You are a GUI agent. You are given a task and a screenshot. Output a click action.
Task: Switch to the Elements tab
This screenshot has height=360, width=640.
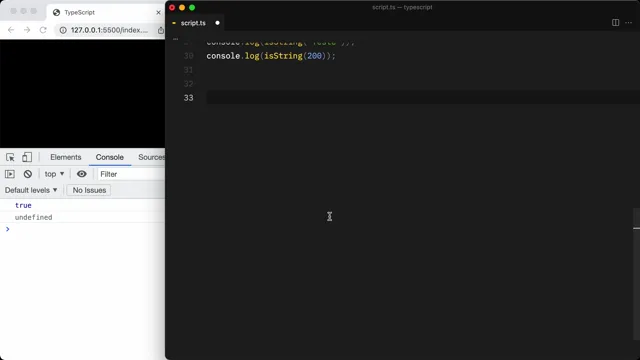[66, 157]
